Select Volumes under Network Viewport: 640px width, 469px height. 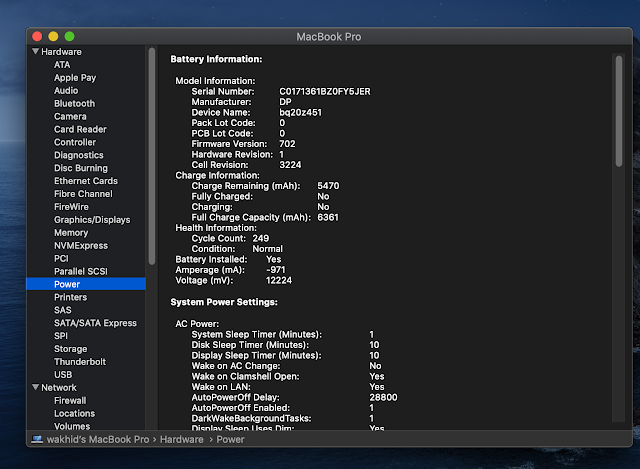[x=72, y=426]
